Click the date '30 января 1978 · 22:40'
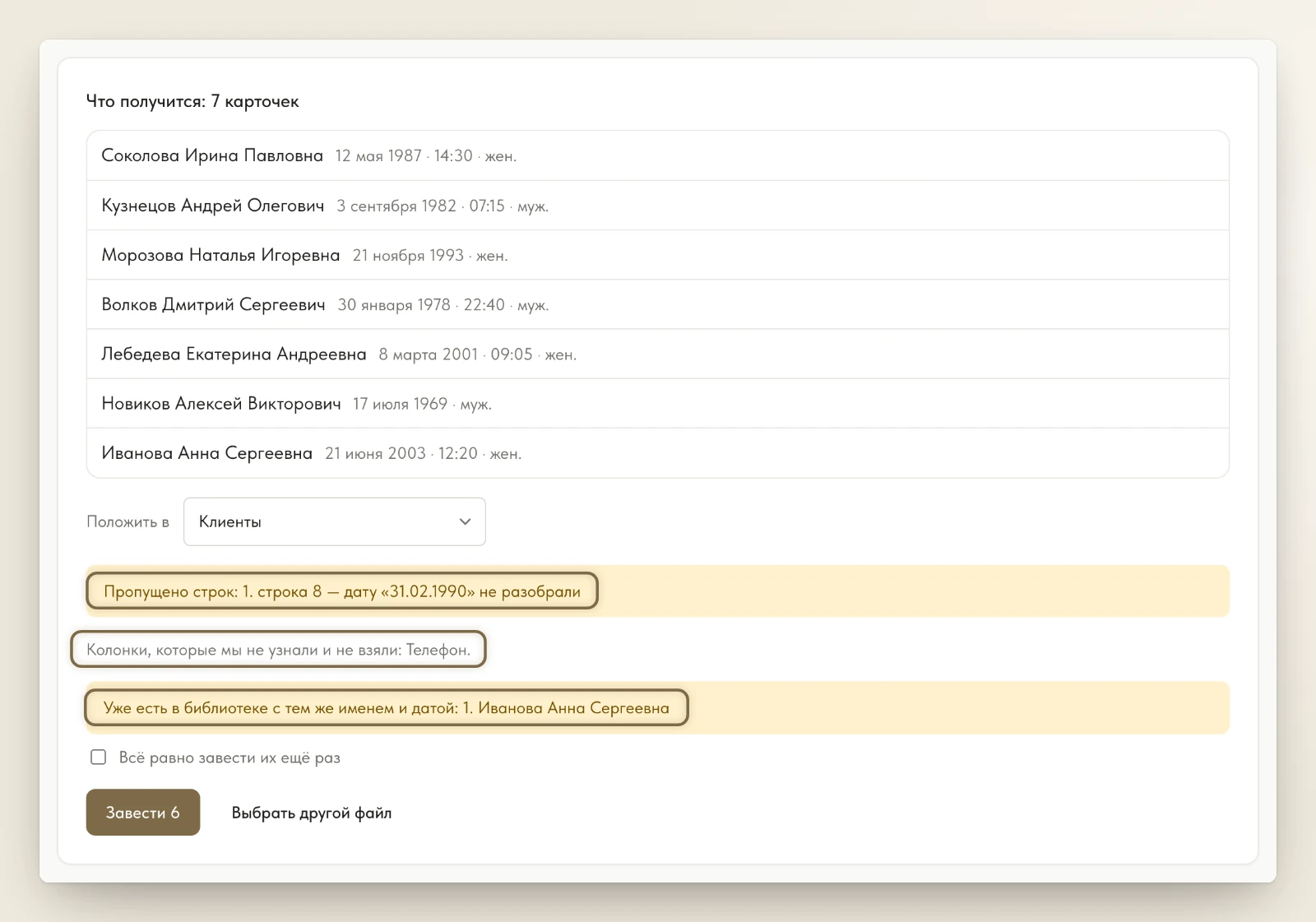Screen dimensions: 1316x922 (x=421, y=304)
